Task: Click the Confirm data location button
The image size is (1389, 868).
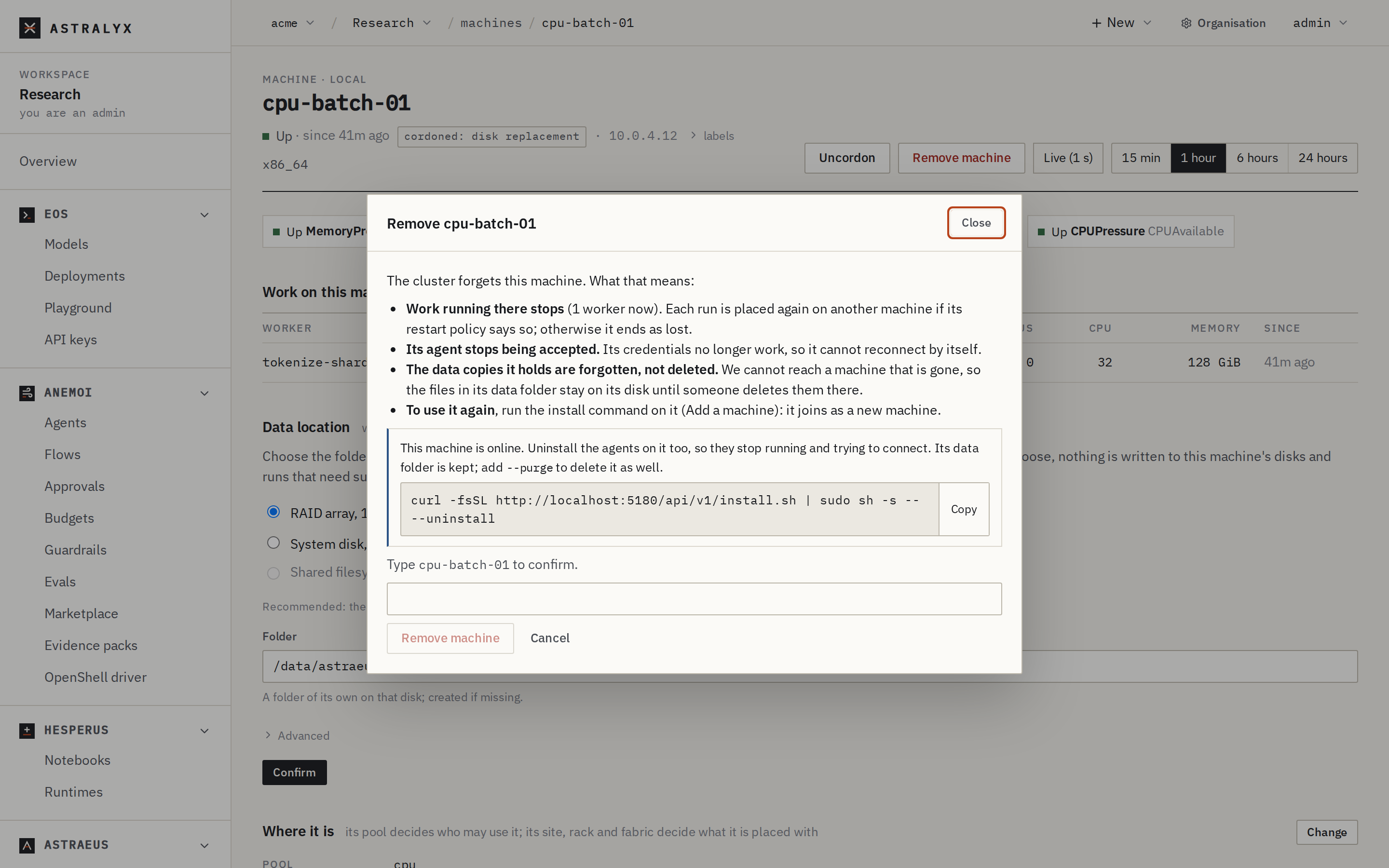Action: pyautogui.click(x=295, y=772)
